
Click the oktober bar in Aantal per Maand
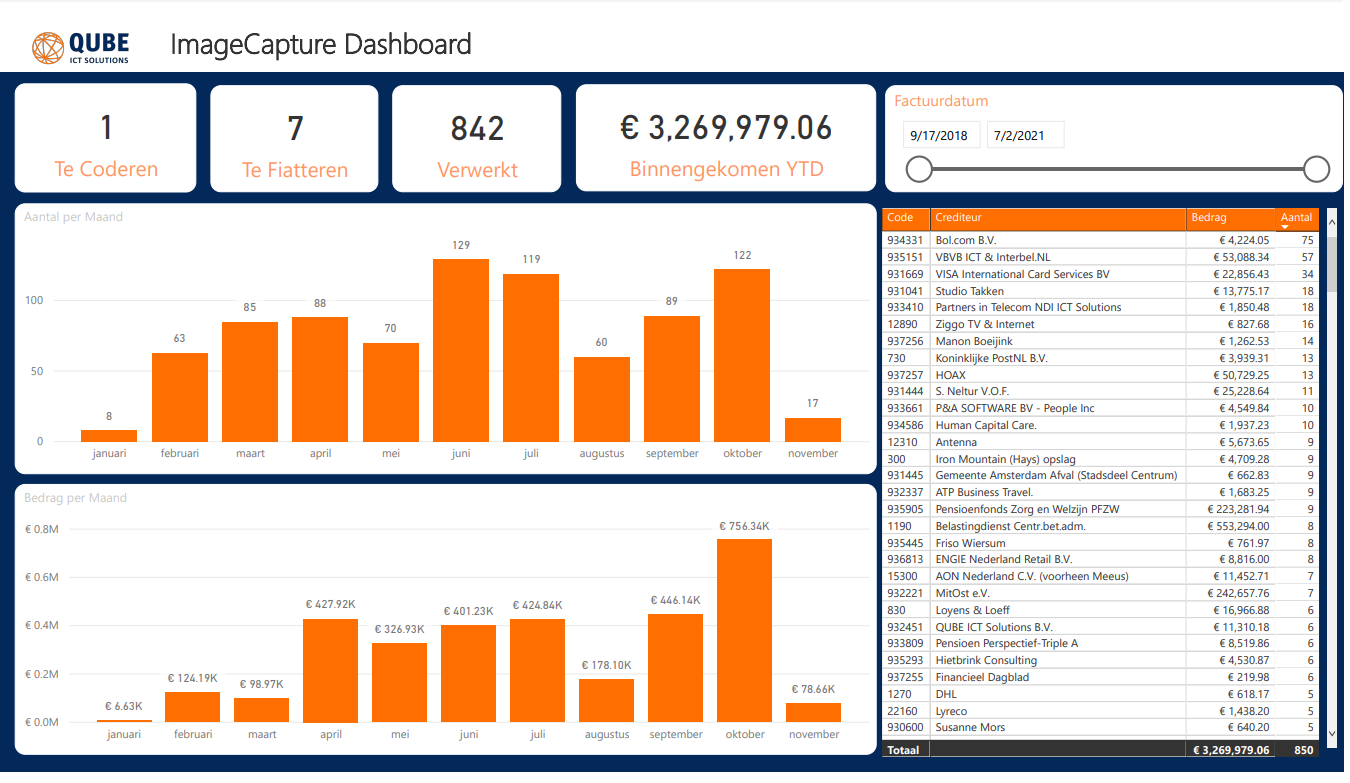point(742,355)
